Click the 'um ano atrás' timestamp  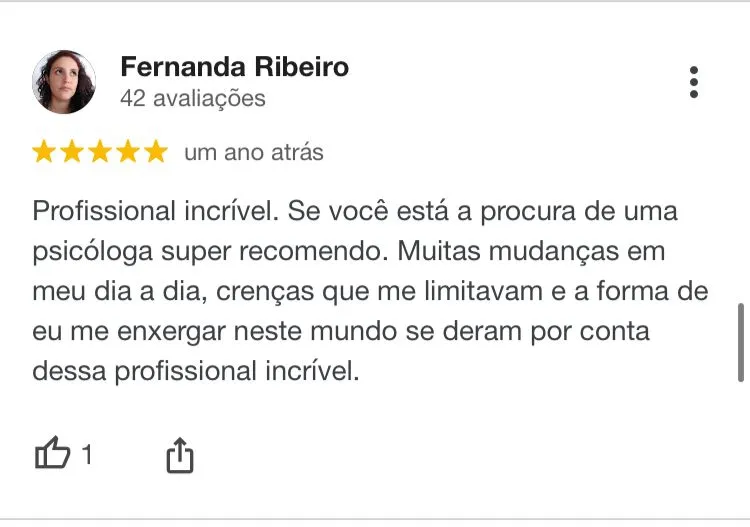pos(253,153)
